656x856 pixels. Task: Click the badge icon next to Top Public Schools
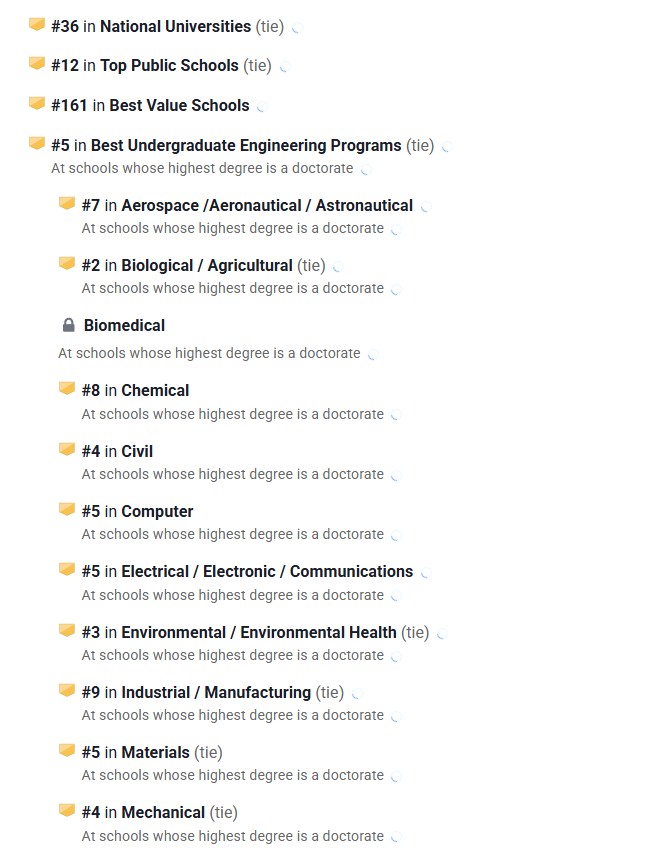coord(37,64)
